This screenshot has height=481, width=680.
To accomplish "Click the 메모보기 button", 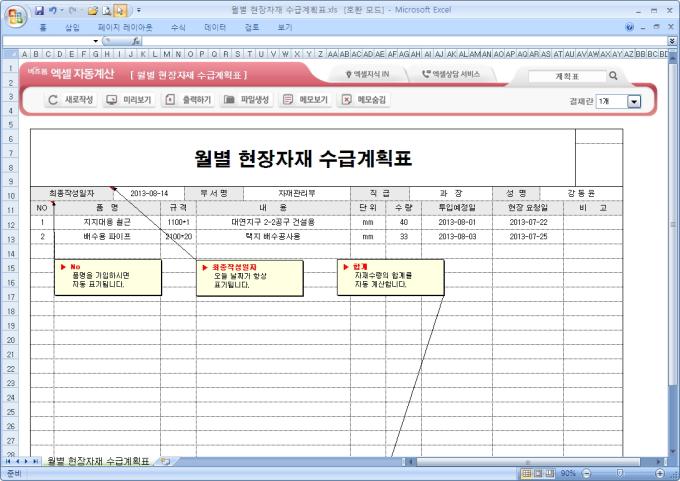I will coord(305,100).
